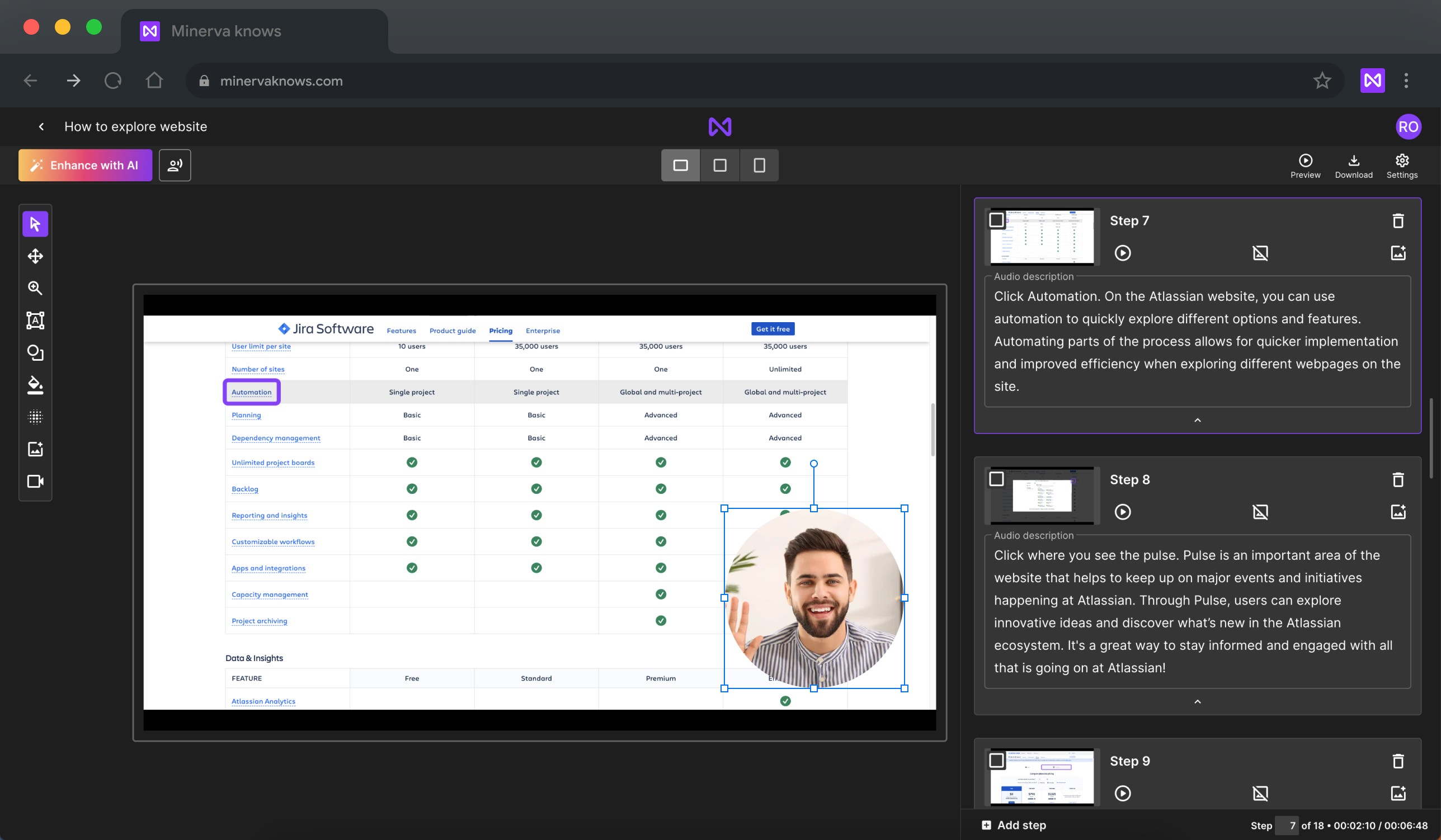Delete Step 8 with trash icon
Viewport: 1441px width, 840px height.
pos(1397,479)
